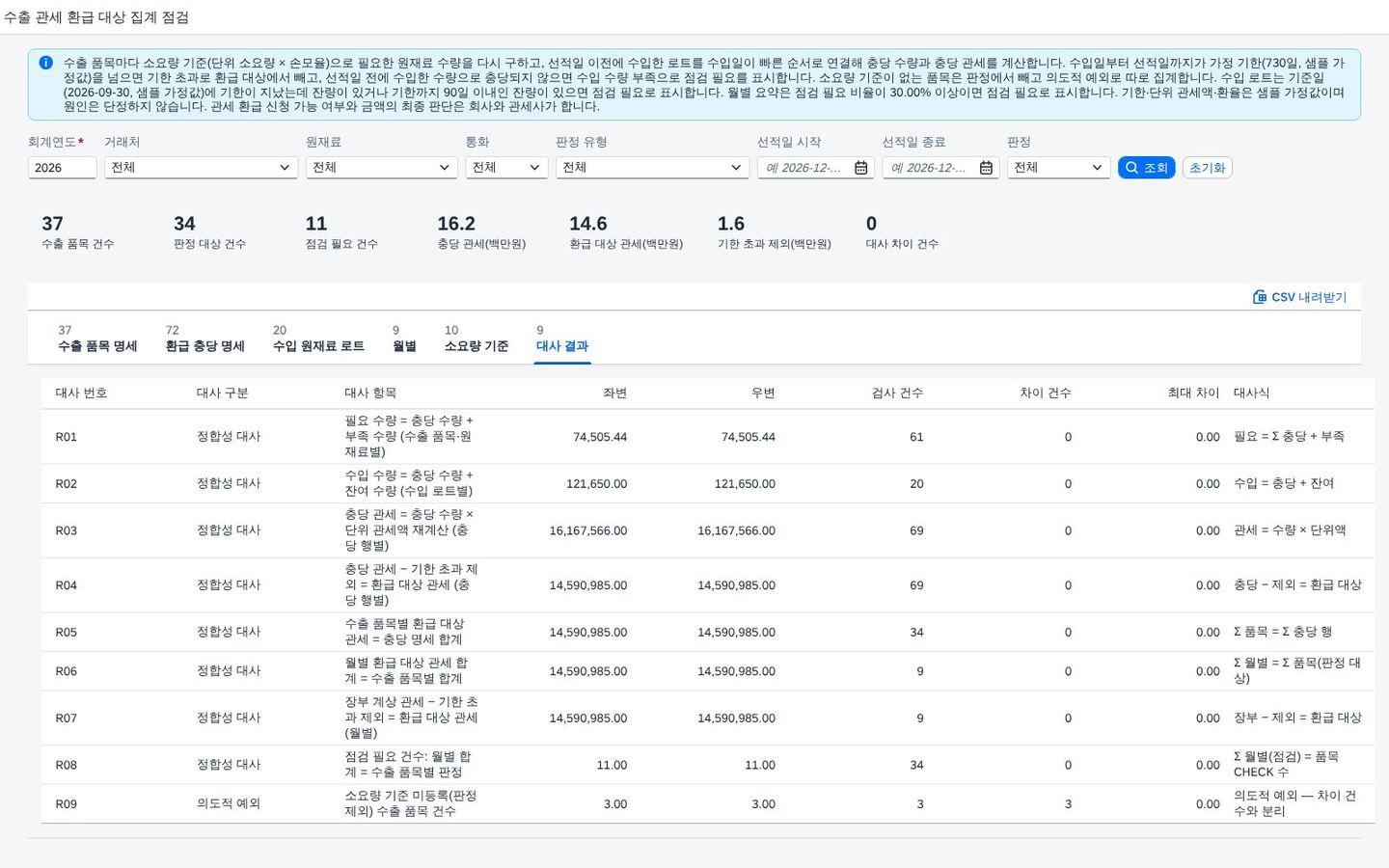Click the 대사 구분 column header
Screen dimensions: 1389x868
(222, 393)
